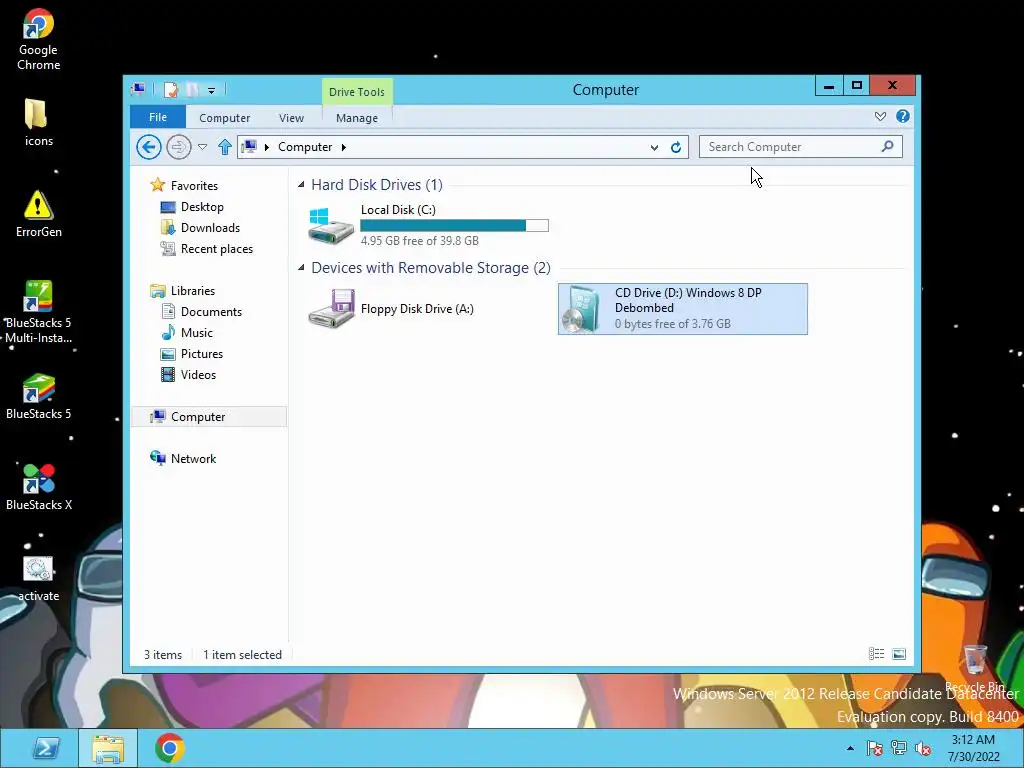Open the Computer ribbon tab
Screen dimensions: 1024x768
point(225,118)
